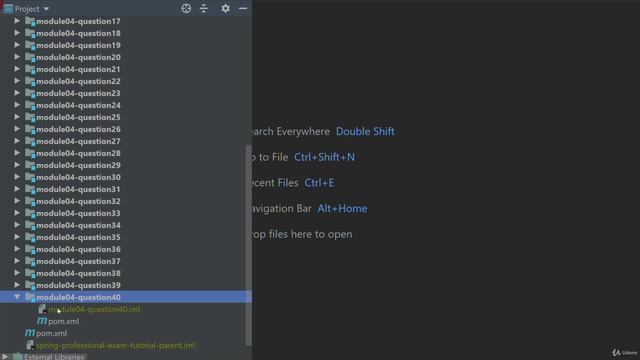The image size is (640, 360).
Task: Select module04-question28 label
Action: (x=78, y=153)
